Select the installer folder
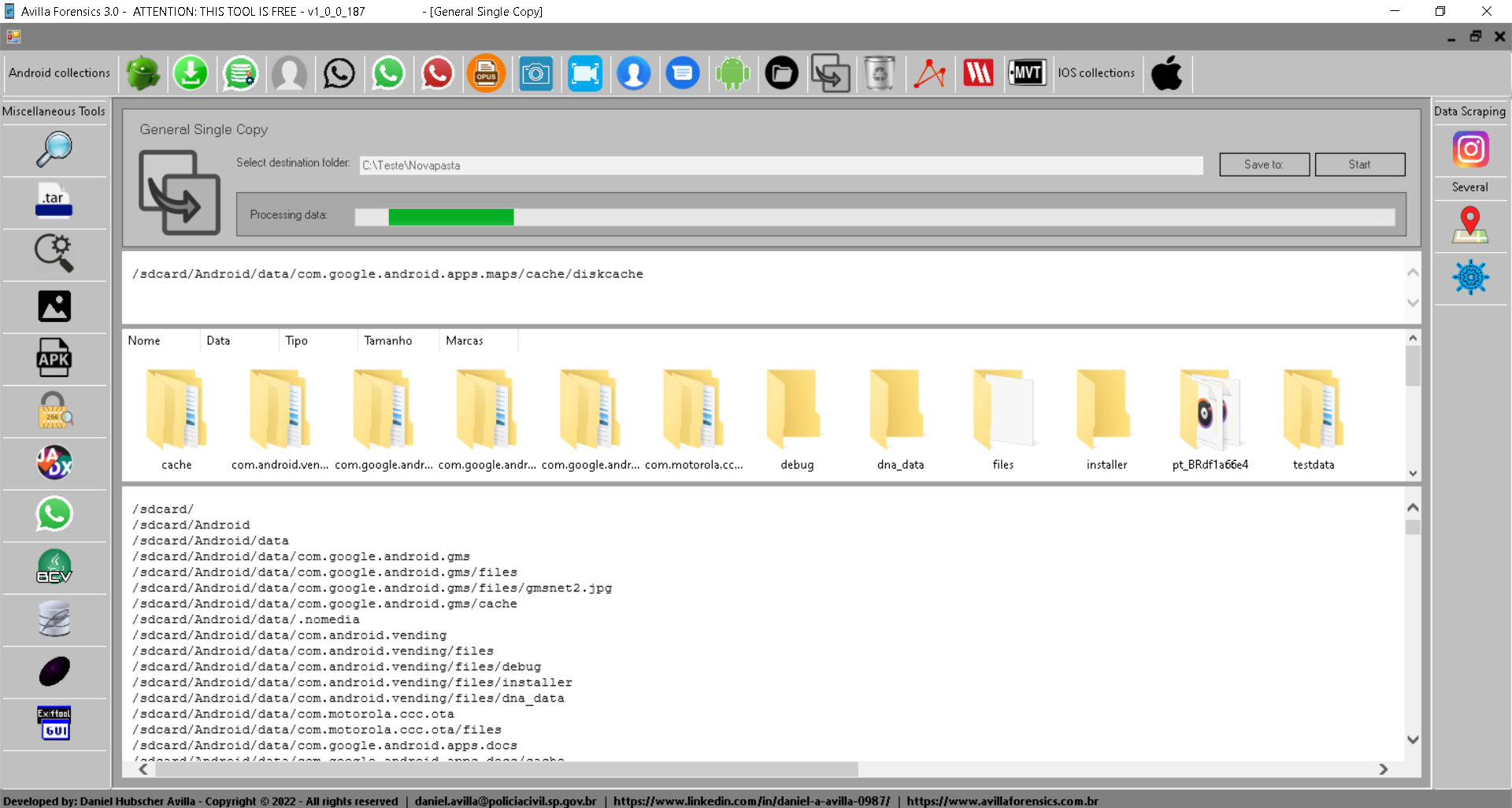 pyautogui.click(x=1106, y=420)
